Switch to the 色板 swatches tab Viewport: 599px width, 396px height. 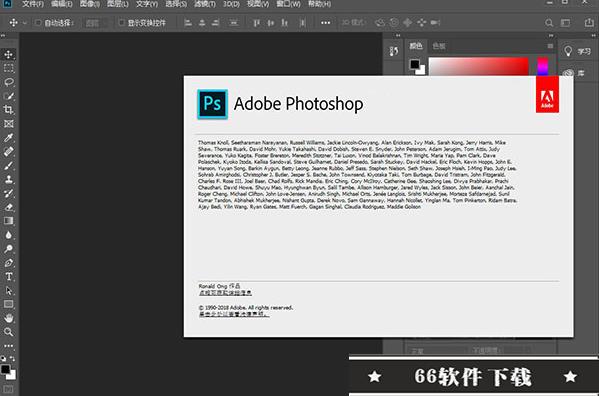tap(439, 46)
